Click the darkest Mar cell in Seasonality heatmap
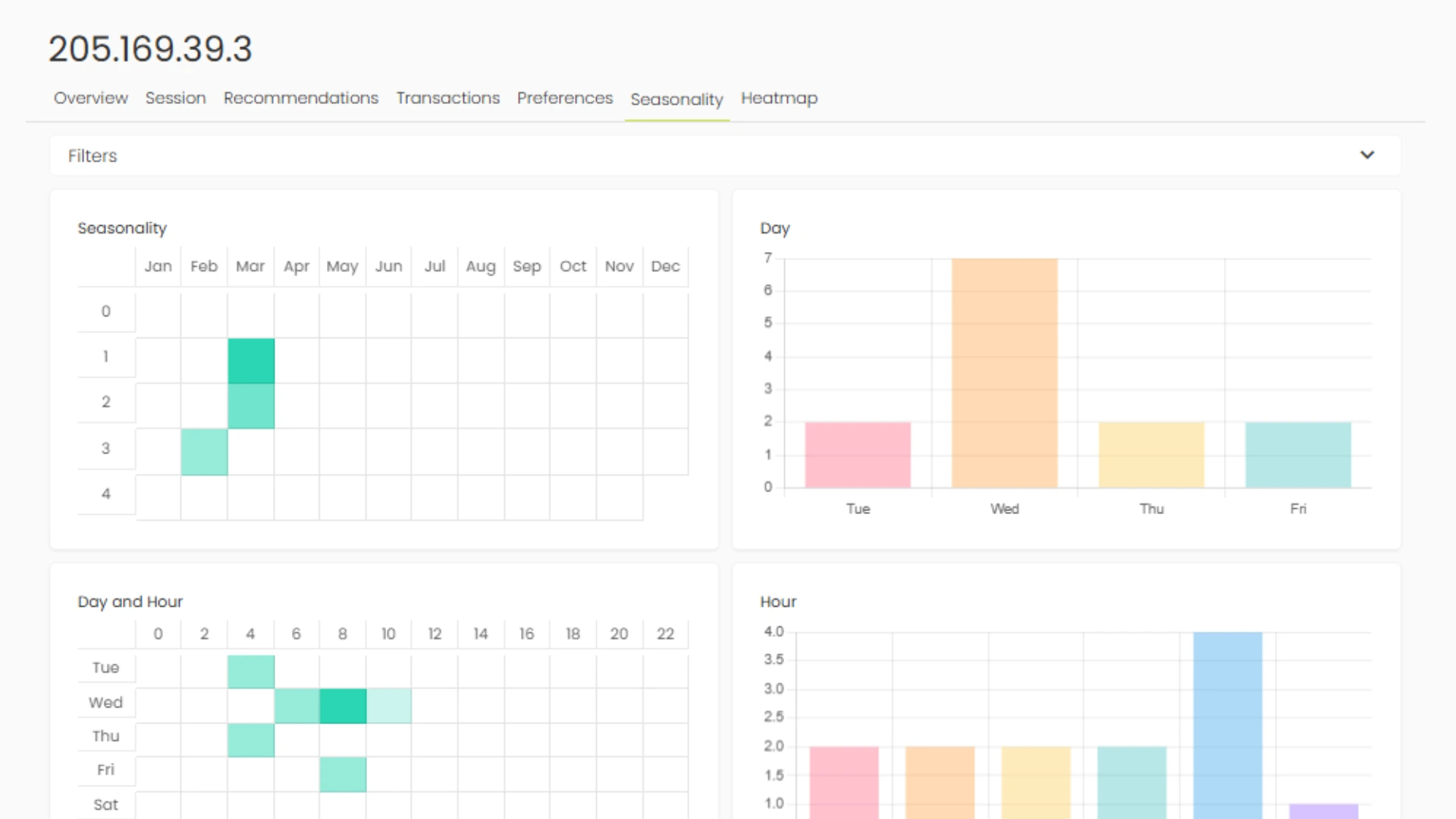The image size is (1456, 819). 251,361
